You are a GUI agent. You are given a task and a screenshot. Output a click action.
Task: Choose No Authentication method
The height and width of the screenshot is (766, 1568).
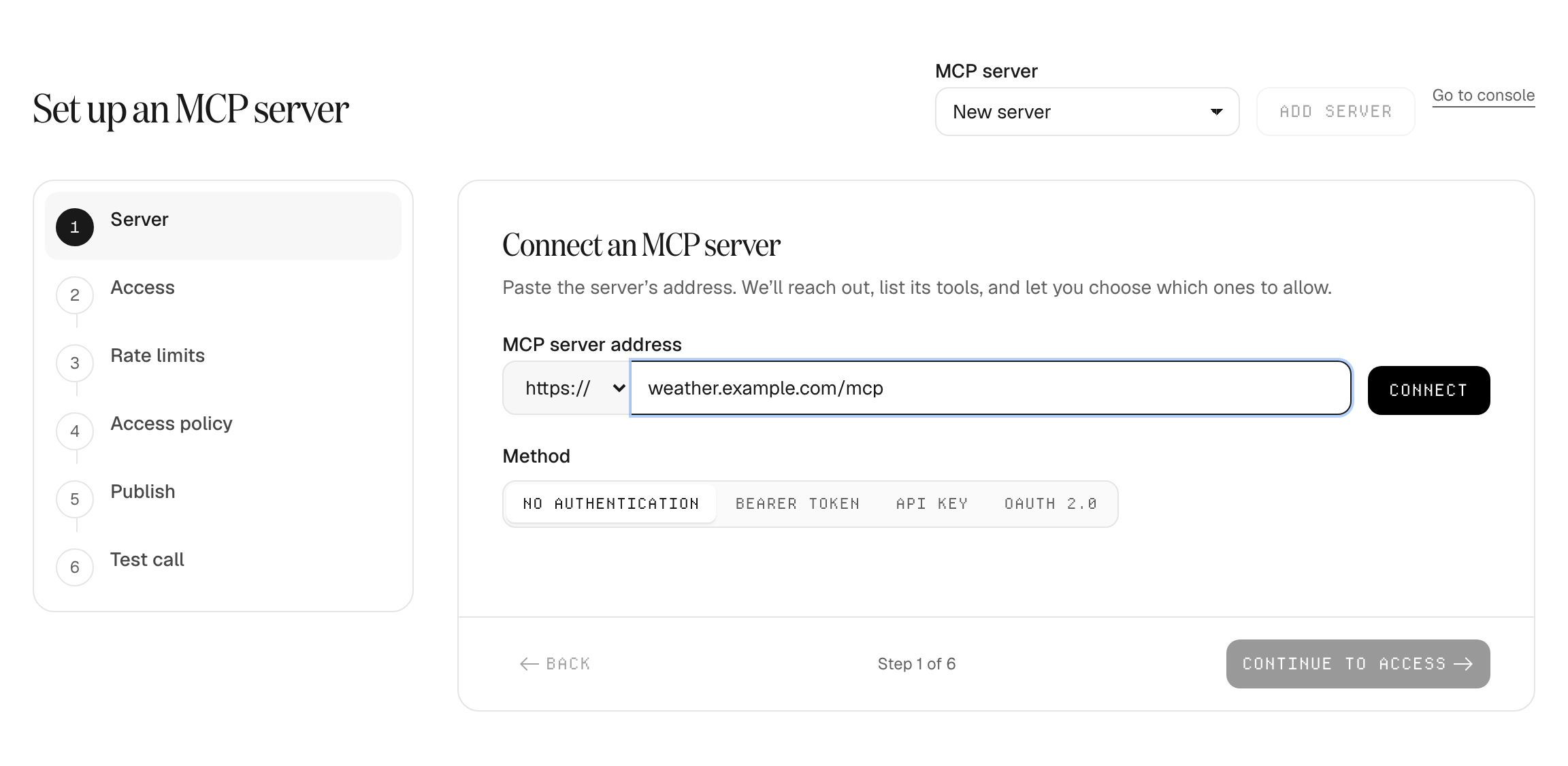[611, 504]
